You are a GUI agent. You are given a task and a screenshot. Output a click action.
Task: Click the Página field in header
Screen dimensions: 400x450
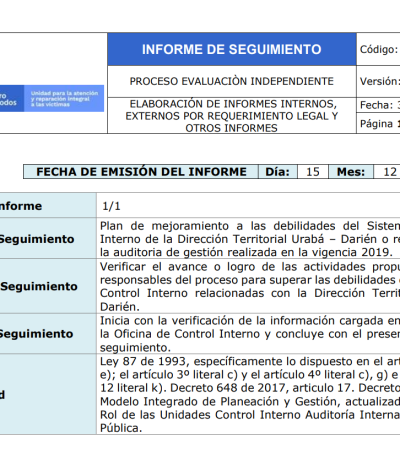378,123
